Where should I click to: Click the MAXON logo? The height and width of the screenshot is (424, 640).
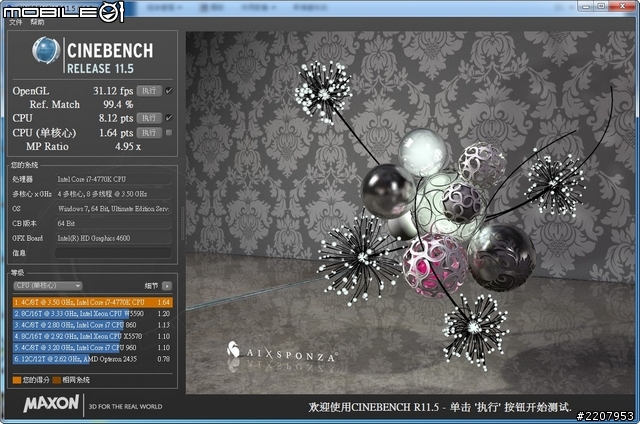[51, 404]
